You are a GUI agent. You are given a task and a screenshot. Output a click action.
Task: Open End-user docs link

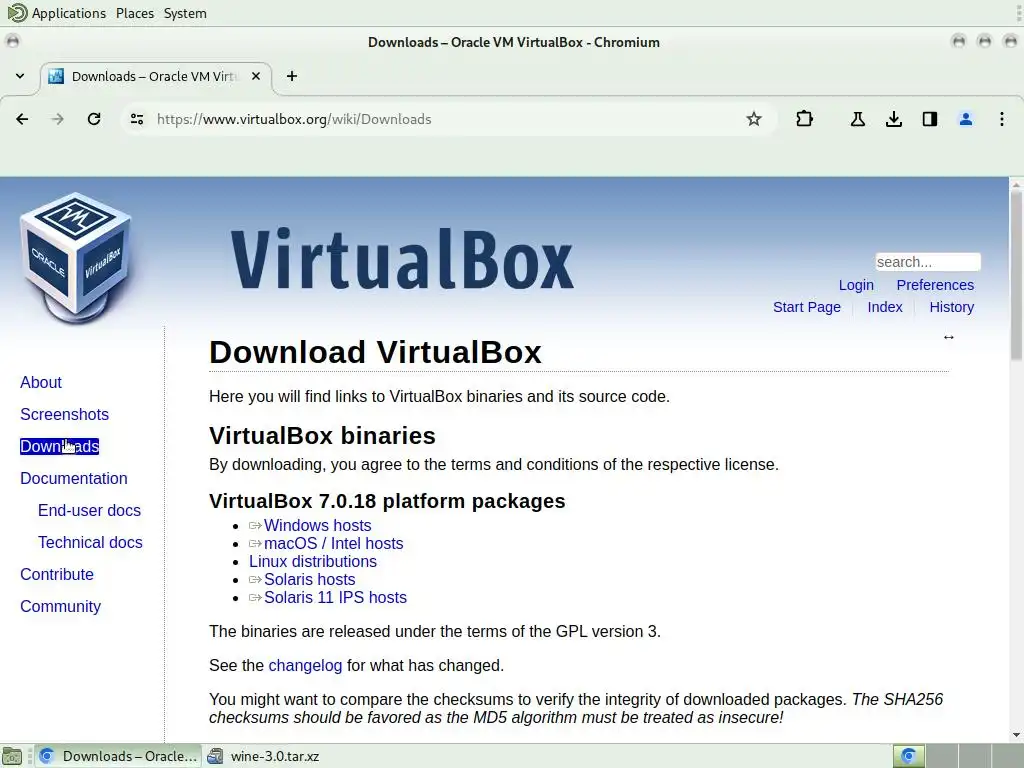click(89, 510)
